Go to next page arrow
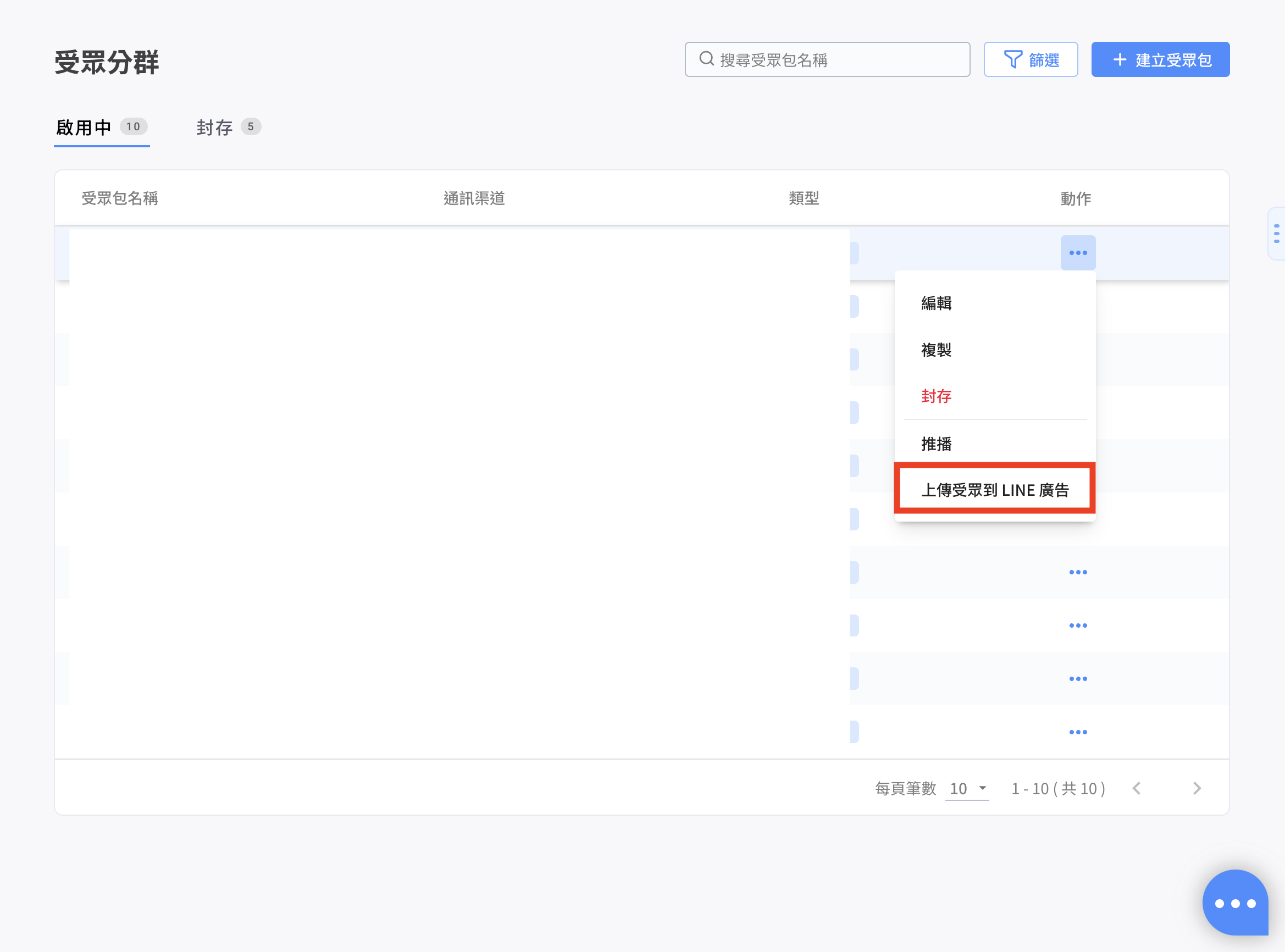Viewport: 1285px width, 952px height. 1197,788
